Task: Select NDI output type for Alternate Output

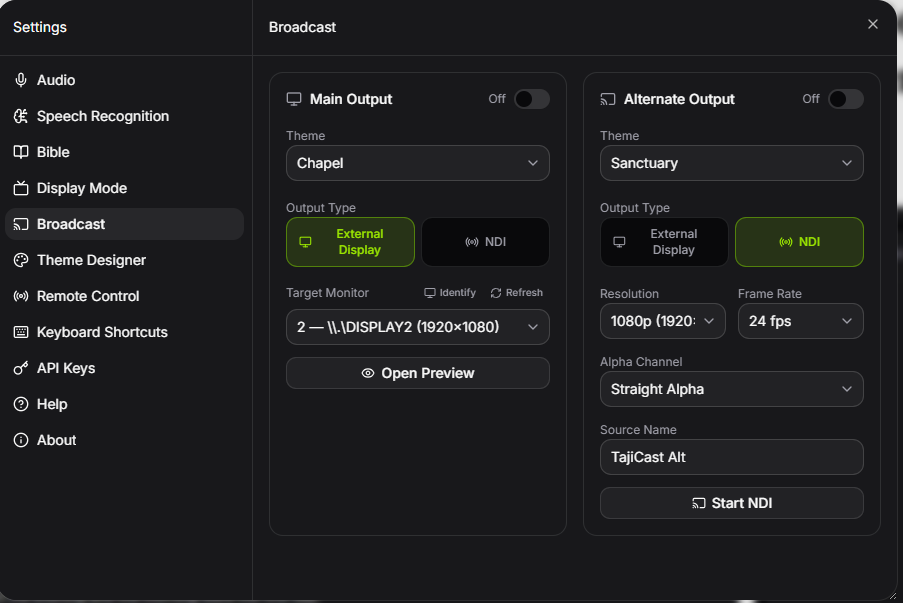Action: (799, 242)
